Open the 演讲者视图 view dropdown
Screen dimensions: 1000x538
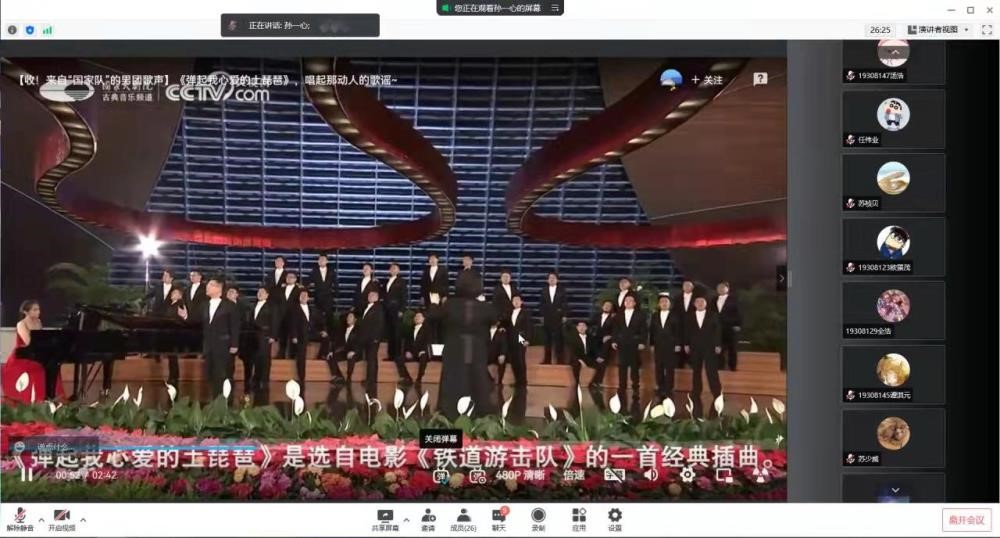click(939, 30)
